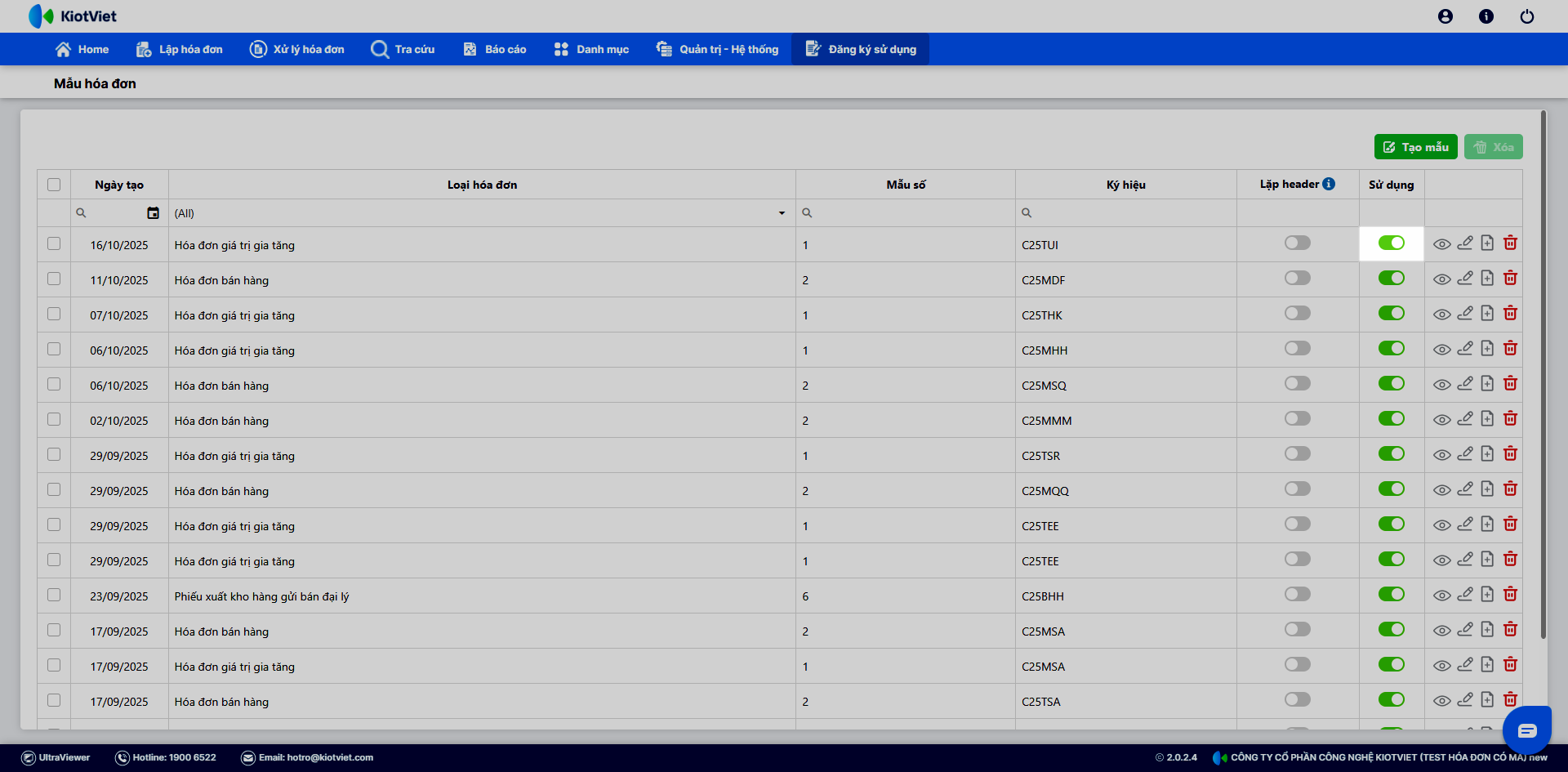Open Quản trị - Hệ thống menu
The image size is (1568, 772).
pos(717,49)
